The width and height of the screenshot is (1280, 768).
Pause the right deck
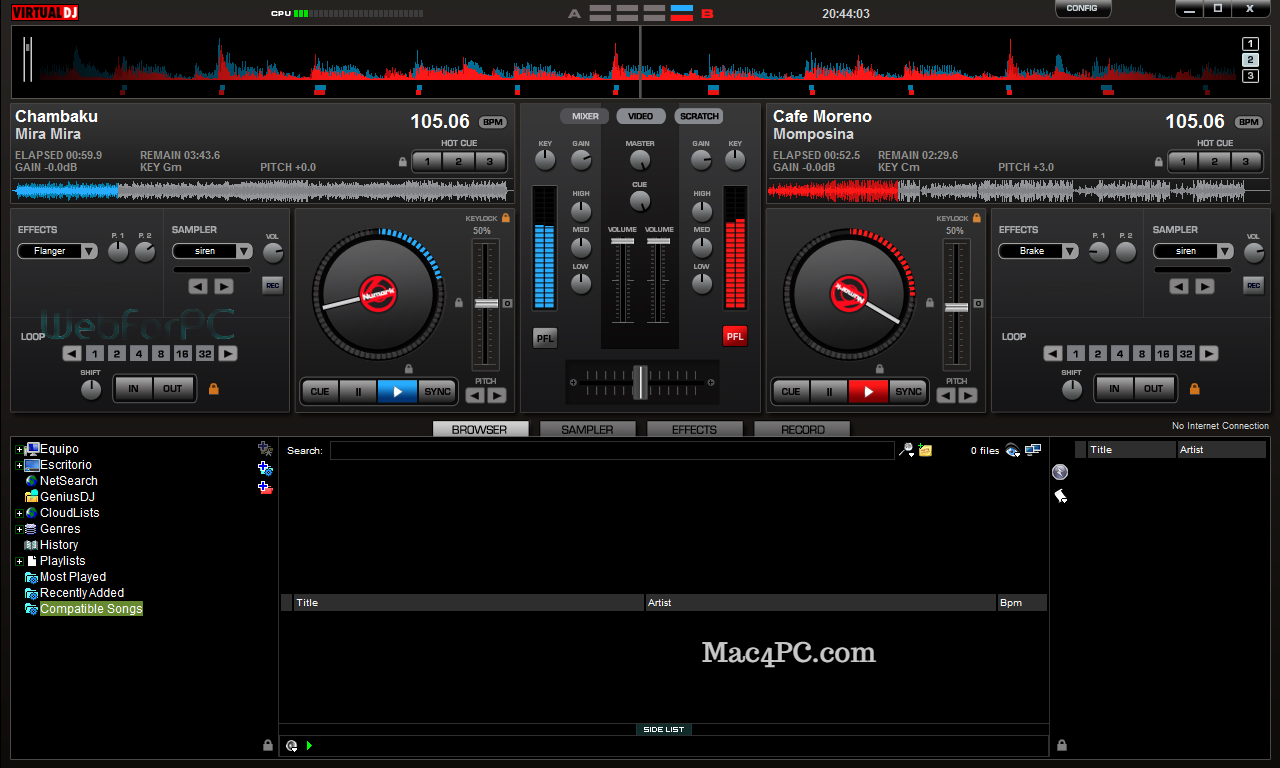(829, 391)
